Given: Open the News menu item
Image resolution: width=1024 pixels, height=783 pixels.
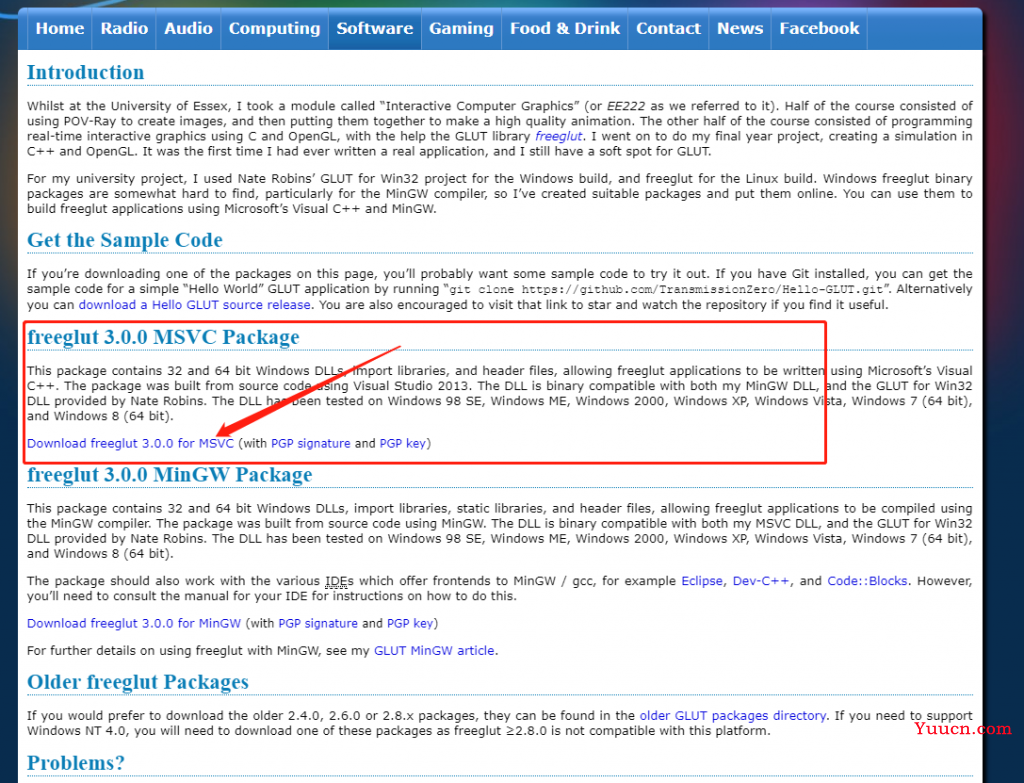Looking at the screenshot, I should pos(740,29).
